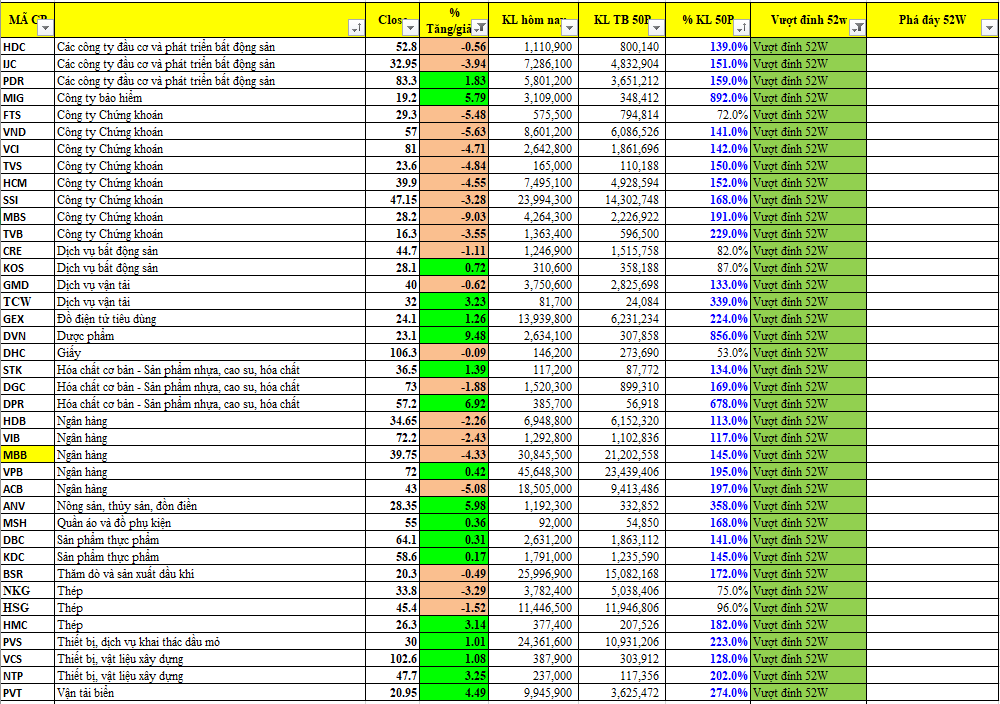Select the HDC ticker cell

point(26,47)
